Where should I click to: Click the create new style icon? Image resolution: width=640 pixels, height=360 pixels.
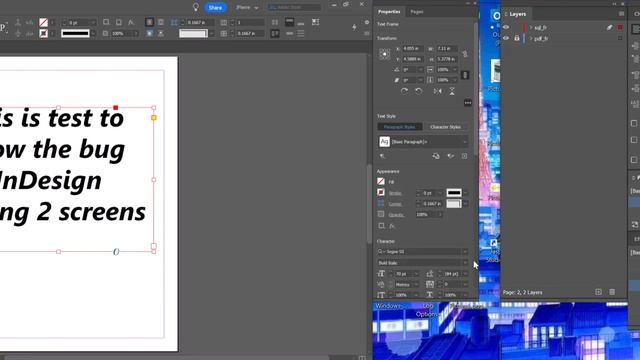click(x=464, y=156)
